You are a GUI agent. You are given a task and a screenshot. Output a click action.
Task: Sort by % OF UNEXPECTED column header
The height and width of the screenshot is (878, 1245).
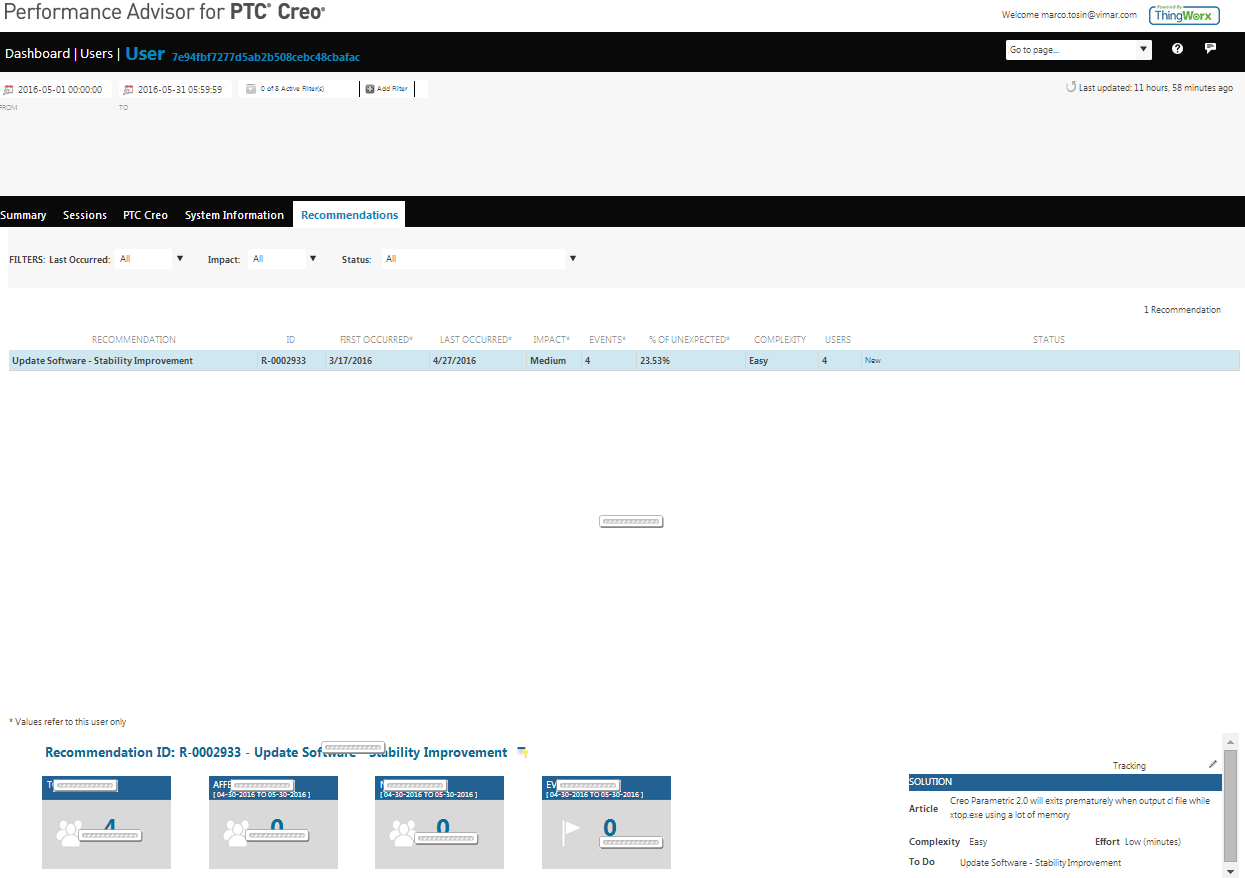(x=689, y=340)
